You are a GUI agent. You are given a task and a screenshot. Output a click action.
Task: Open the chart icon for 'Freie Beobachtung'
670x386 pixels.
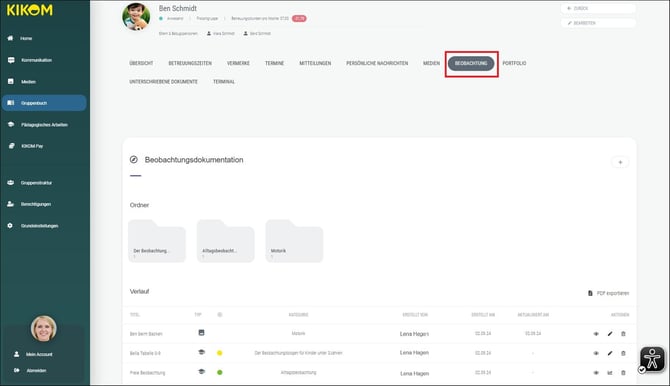pyautogui.click(x=610, y=373)
